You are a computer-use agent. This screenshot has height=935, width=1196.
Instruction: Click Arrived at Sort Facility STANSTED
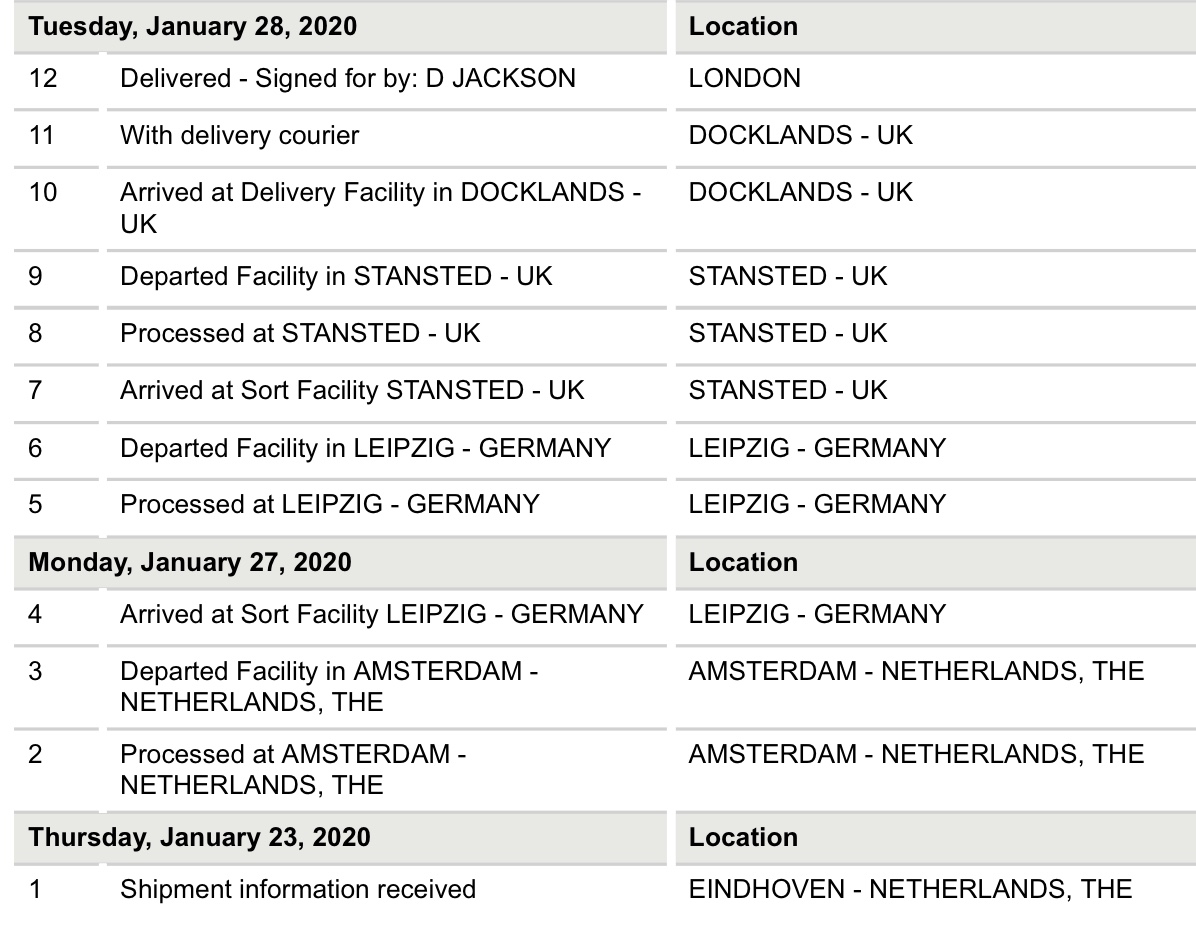click(352, 390)
